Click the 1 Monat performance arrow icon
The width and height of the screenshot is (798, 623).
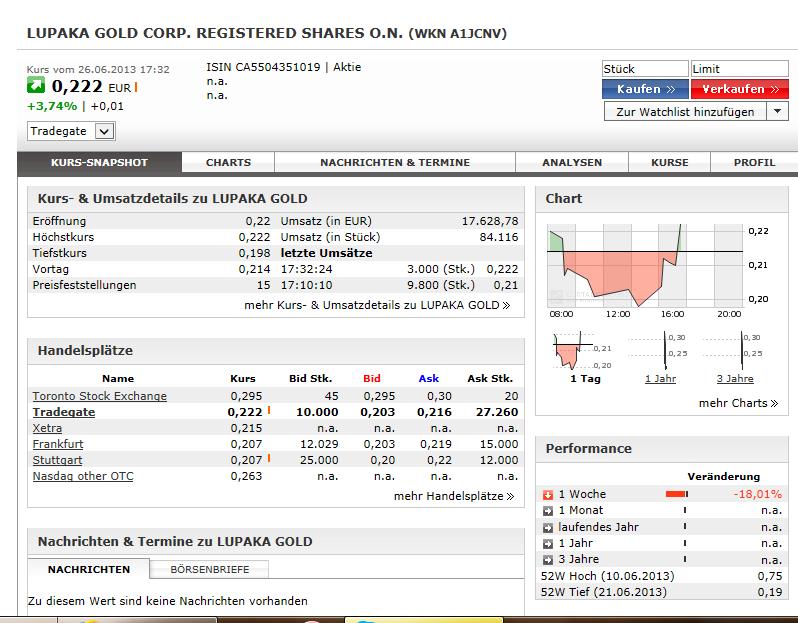point(547,510)
